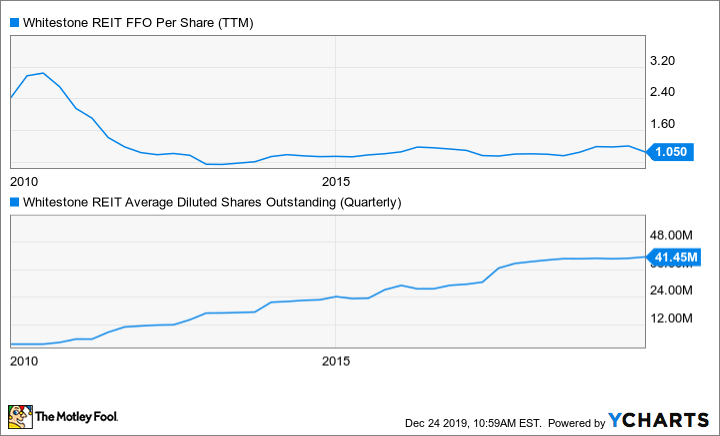Open The Motley Fool text link

78,415
